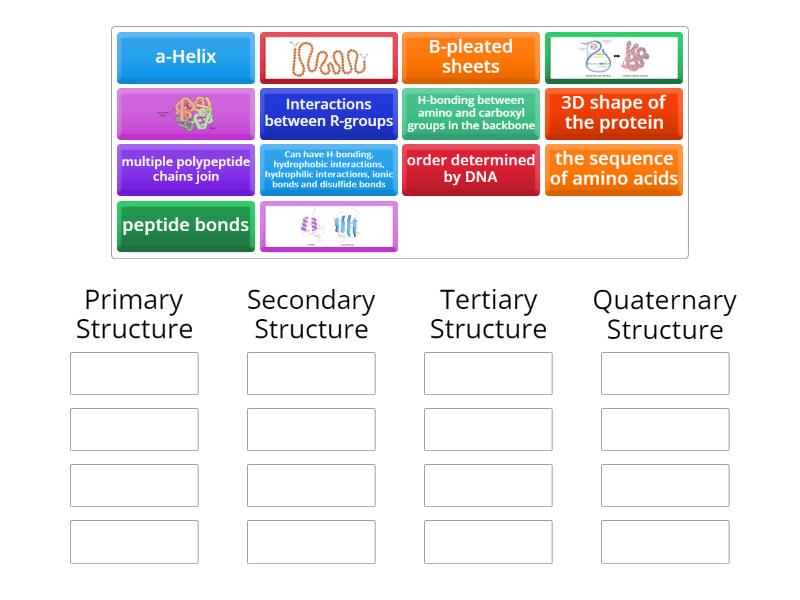Select the Interactions between R-groups tile

[328, 113]
